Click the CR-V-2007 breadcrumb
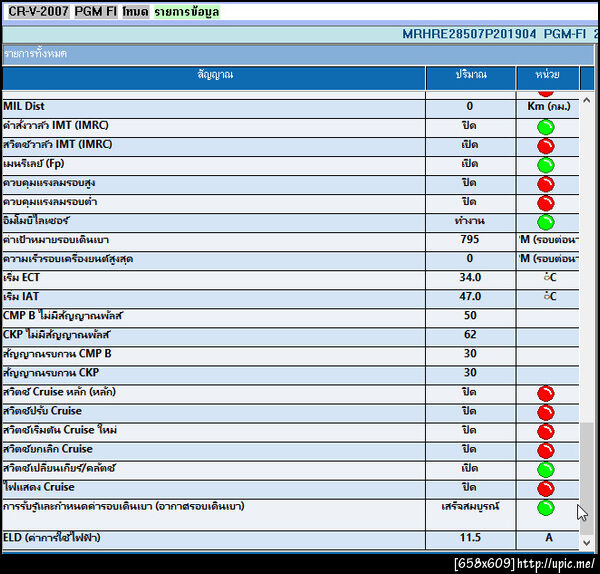This screenshot has height=574, width=600. 38,11
